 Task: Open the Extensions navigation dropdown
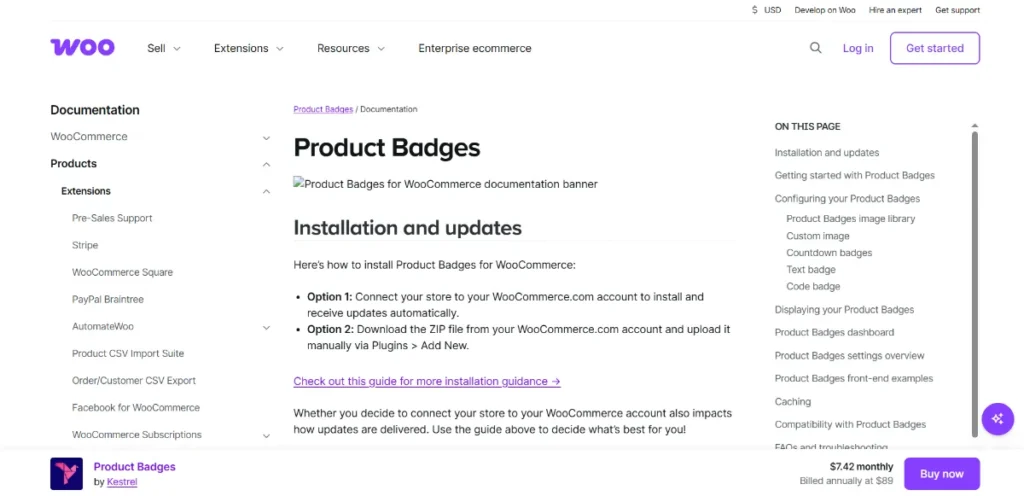coord(249,48)
